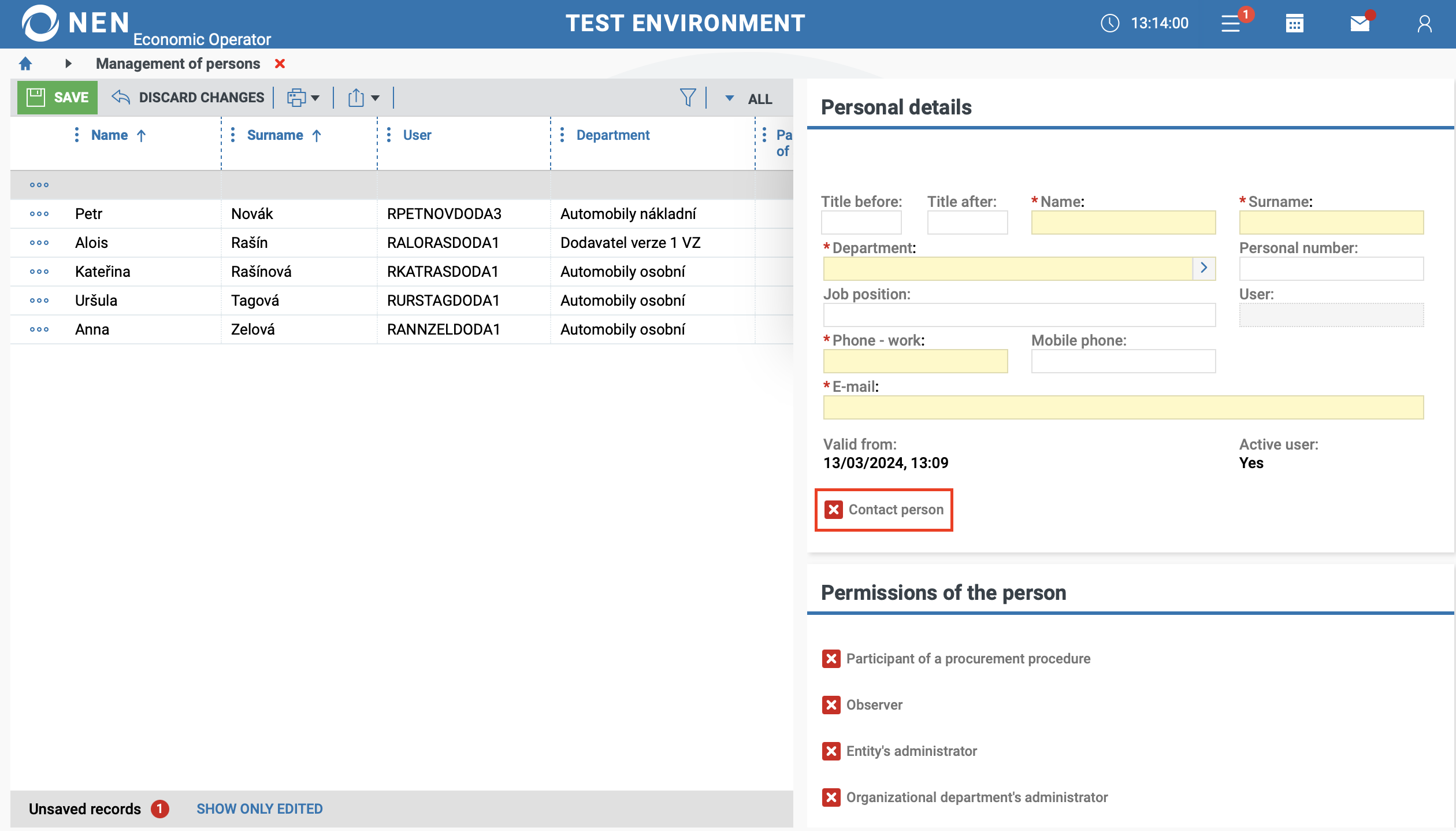This screenshot has height=831, width=1456.
Task: Click the filter funnel icon
Action: [x=688, y=98]
